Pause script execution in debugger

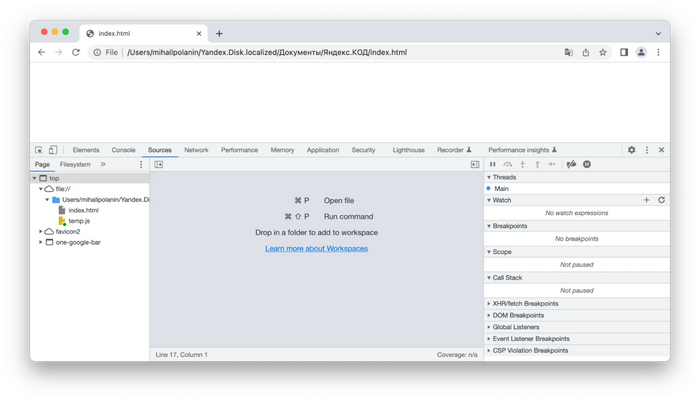tap(492, 164)
